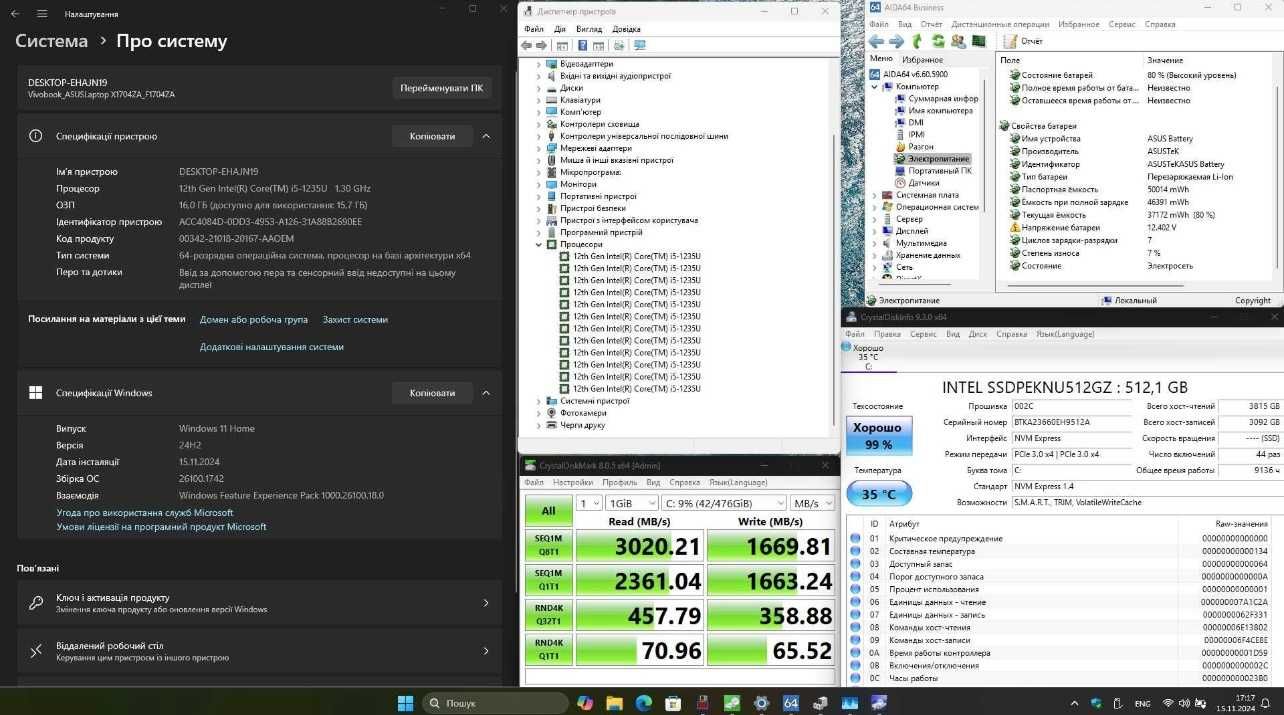This screenshot has height=715, width=1284.
Task: Collapse Процесори in Device Manager
Action: coord(538,244)
